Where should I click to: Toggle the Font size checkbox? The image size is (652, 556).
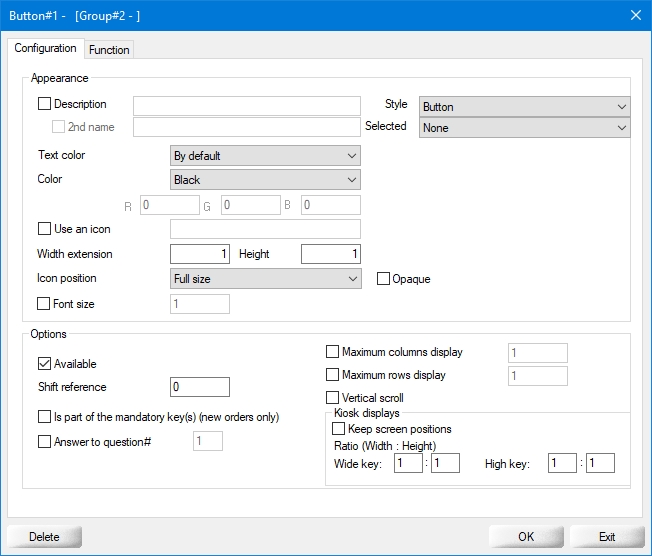pyautogui.click(x=44, y=304)
